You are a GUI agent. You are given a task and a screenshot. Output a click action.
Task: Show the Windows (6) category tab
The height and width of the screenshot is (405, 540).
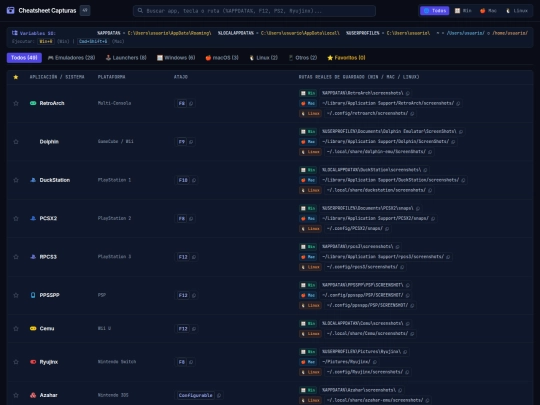pyautogui.click(x=176, y=58)
